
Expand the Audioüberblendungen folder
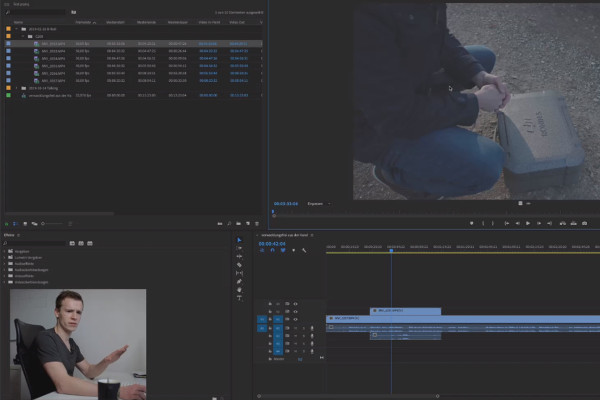(5, 270)
